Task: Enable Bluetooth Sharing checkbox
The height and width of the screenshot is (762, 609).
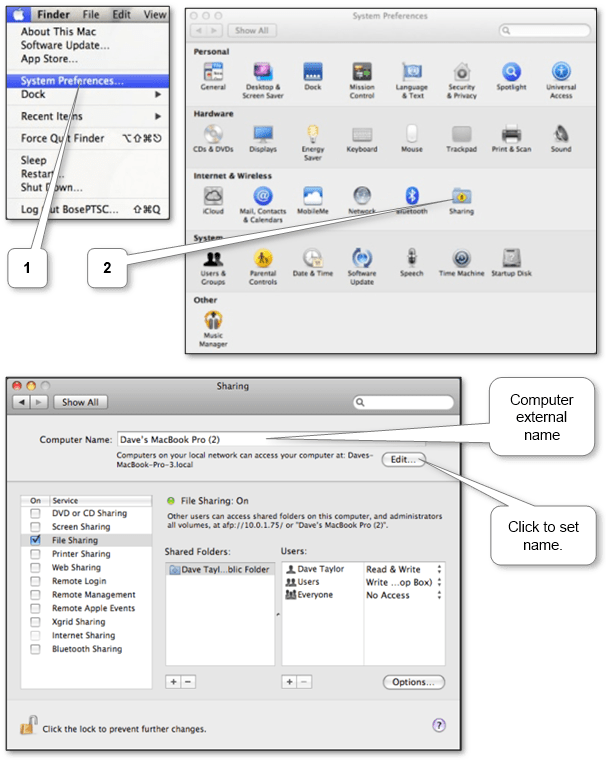Action: click(x=35, y=649)
